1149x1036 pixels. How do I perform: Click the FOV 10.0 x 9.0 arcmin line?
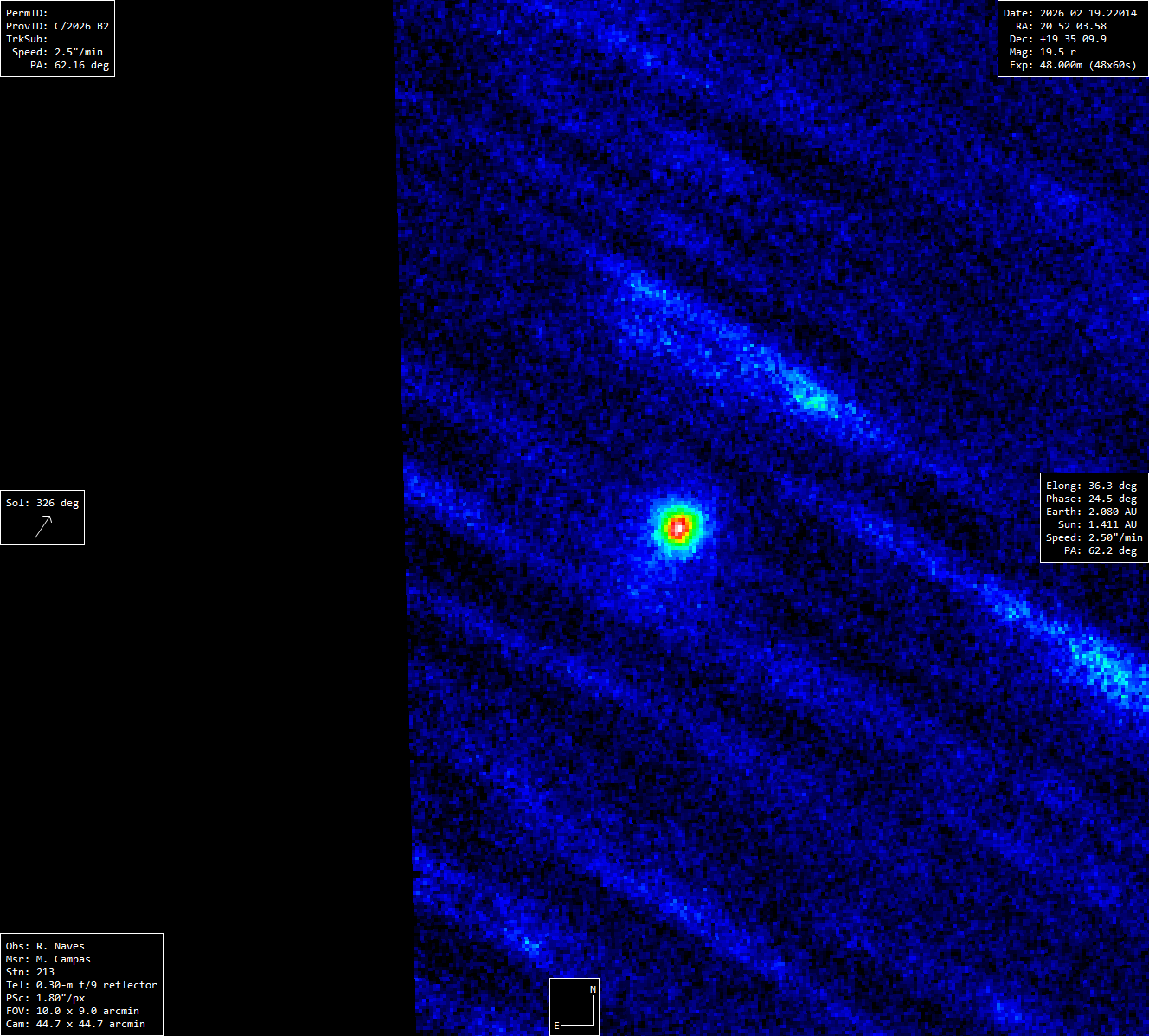[73, 1011]
